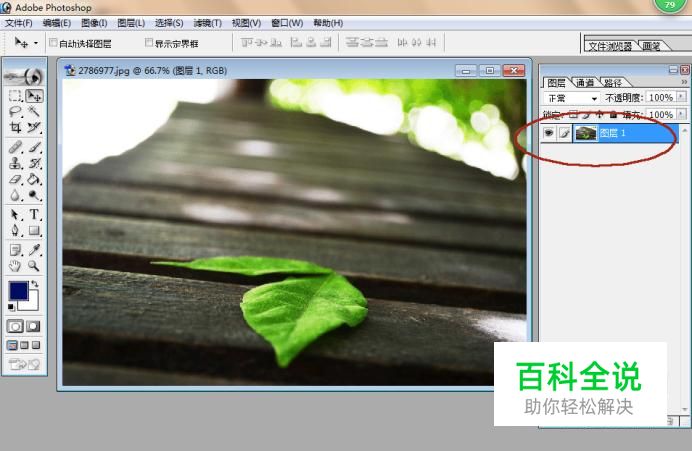Toggle lock image pixels brush icon

point(587,115)
